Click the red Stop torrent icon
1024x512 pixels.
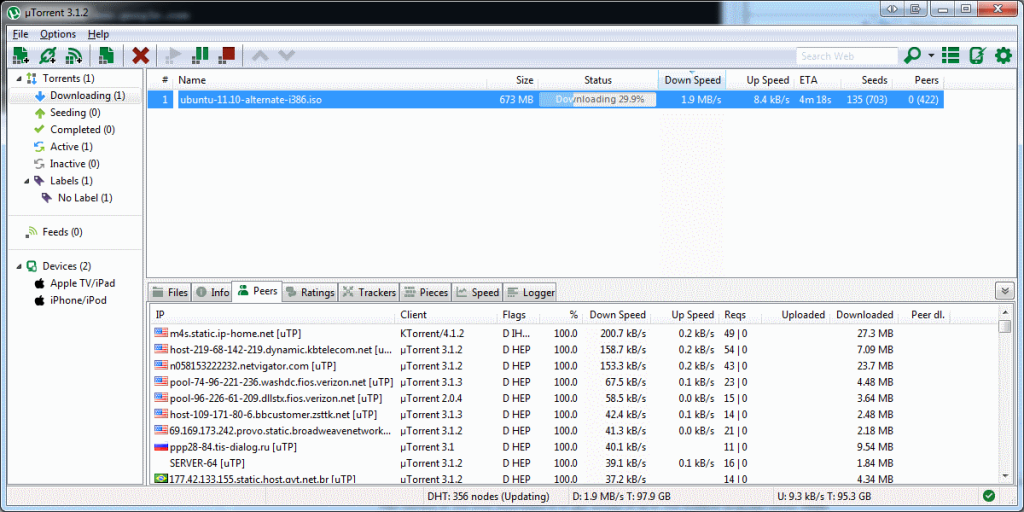pos(227,55)
